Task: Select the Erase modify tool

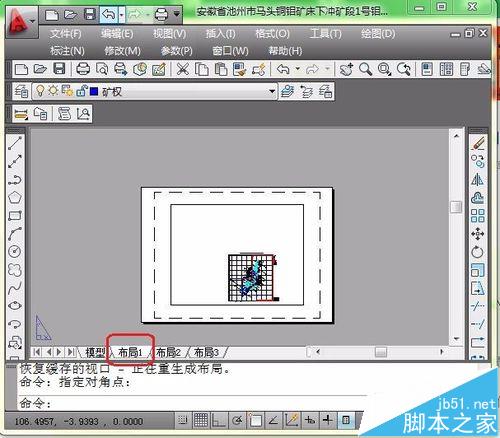Action: 478,144
